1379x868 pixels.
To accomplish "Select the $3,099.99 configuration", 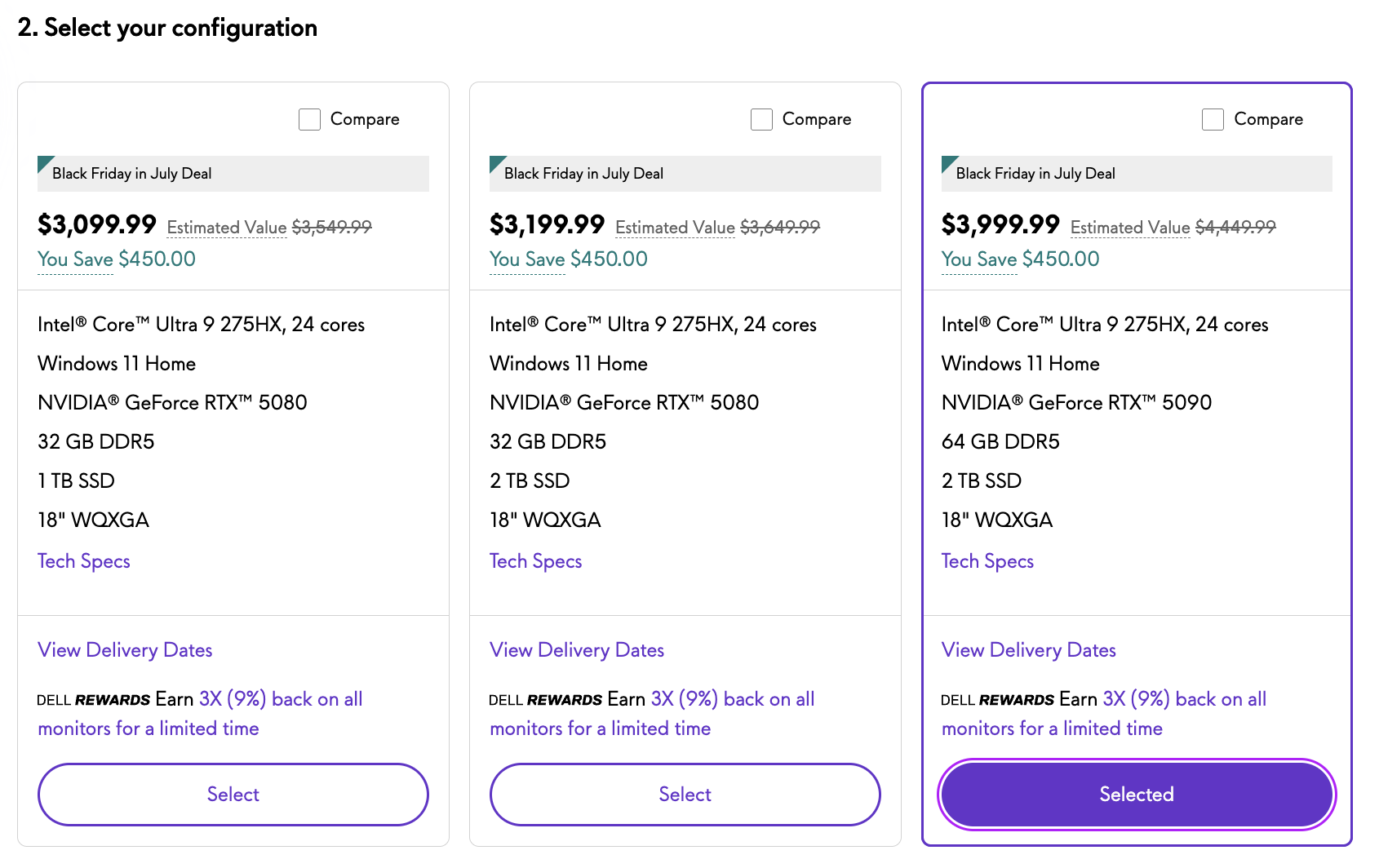I will coord(233,795).
